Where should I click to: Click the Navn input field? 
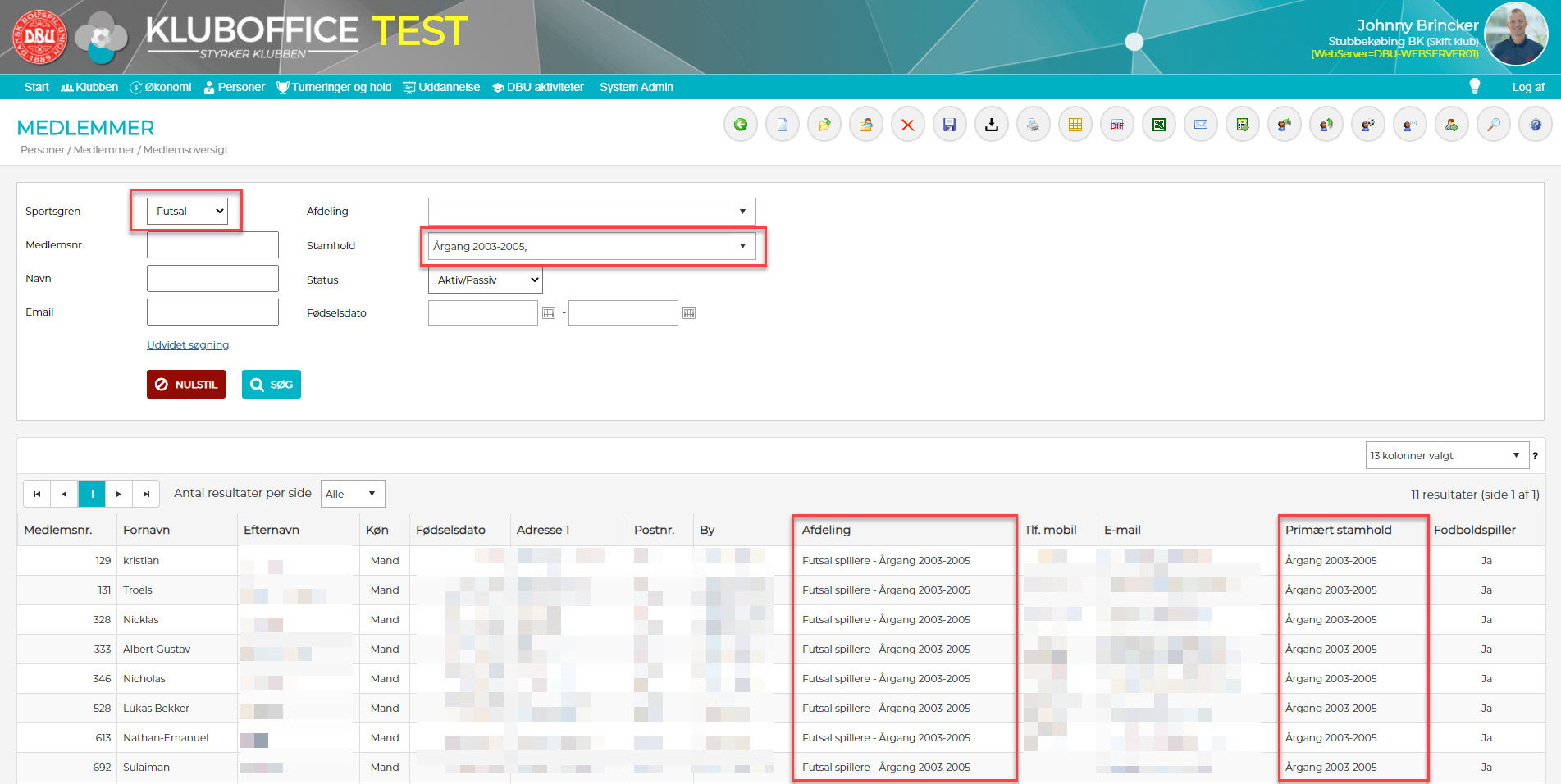pyautogui.click(x=212, y=278)
